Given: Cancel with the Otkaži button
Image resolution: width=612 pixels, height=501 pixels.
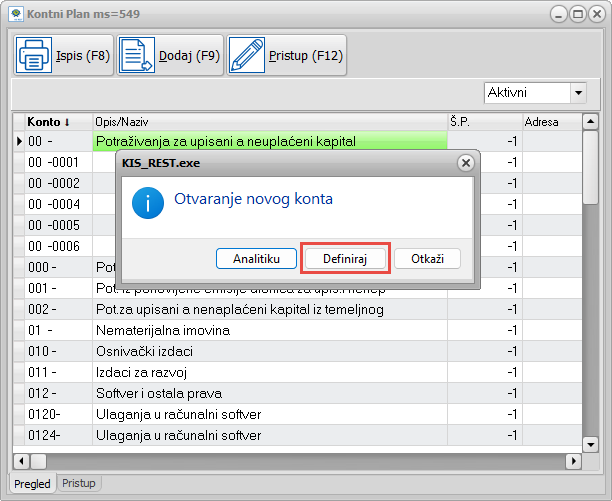Looking at the screenshot, I should coord(427,258).
